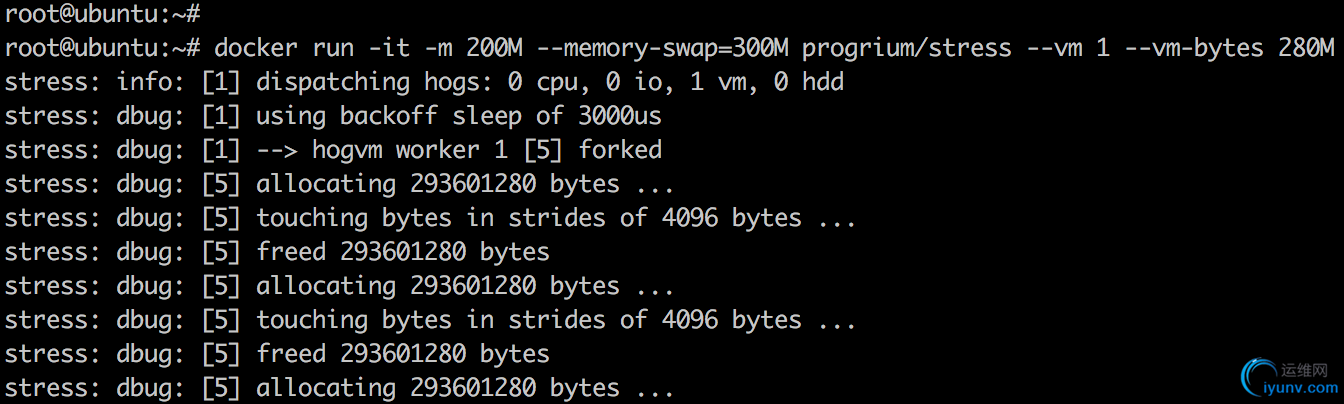The height and width of the screenshot is (404, 1344).
Task: Click the first allocating 293601280 bytes line
Action: [x=339, y=184]
